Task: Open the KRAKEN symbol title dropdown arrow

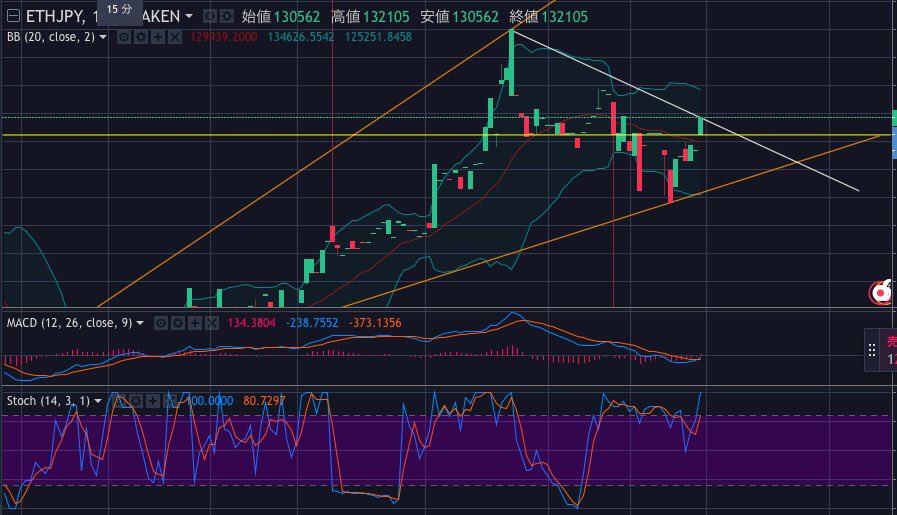Action: pos(189,17)
